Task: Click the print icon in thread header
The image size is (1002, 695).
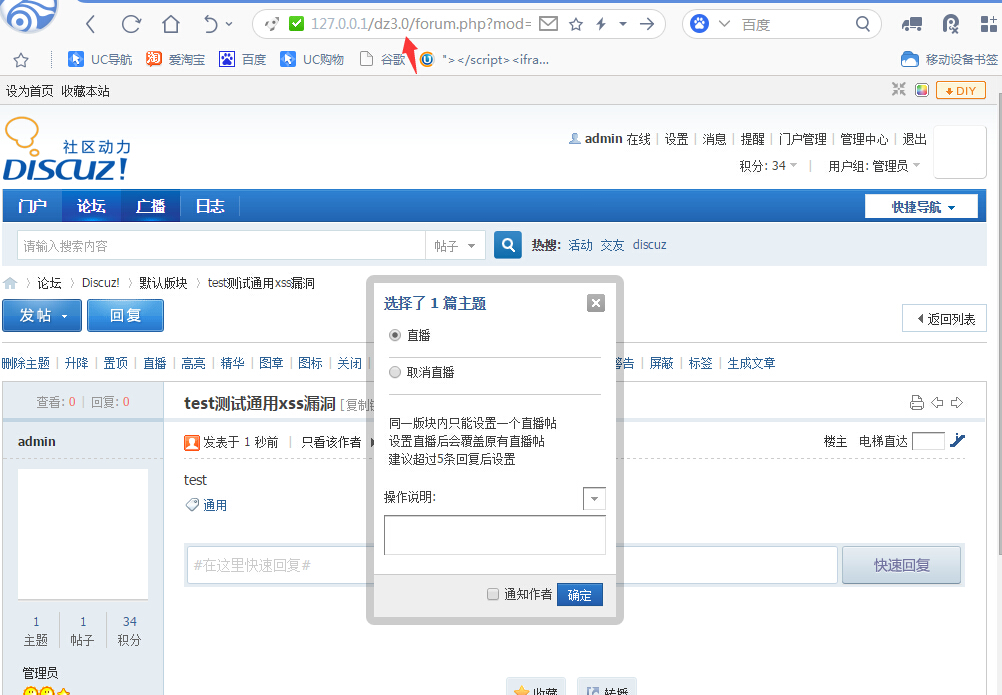Action: (917, 402)
